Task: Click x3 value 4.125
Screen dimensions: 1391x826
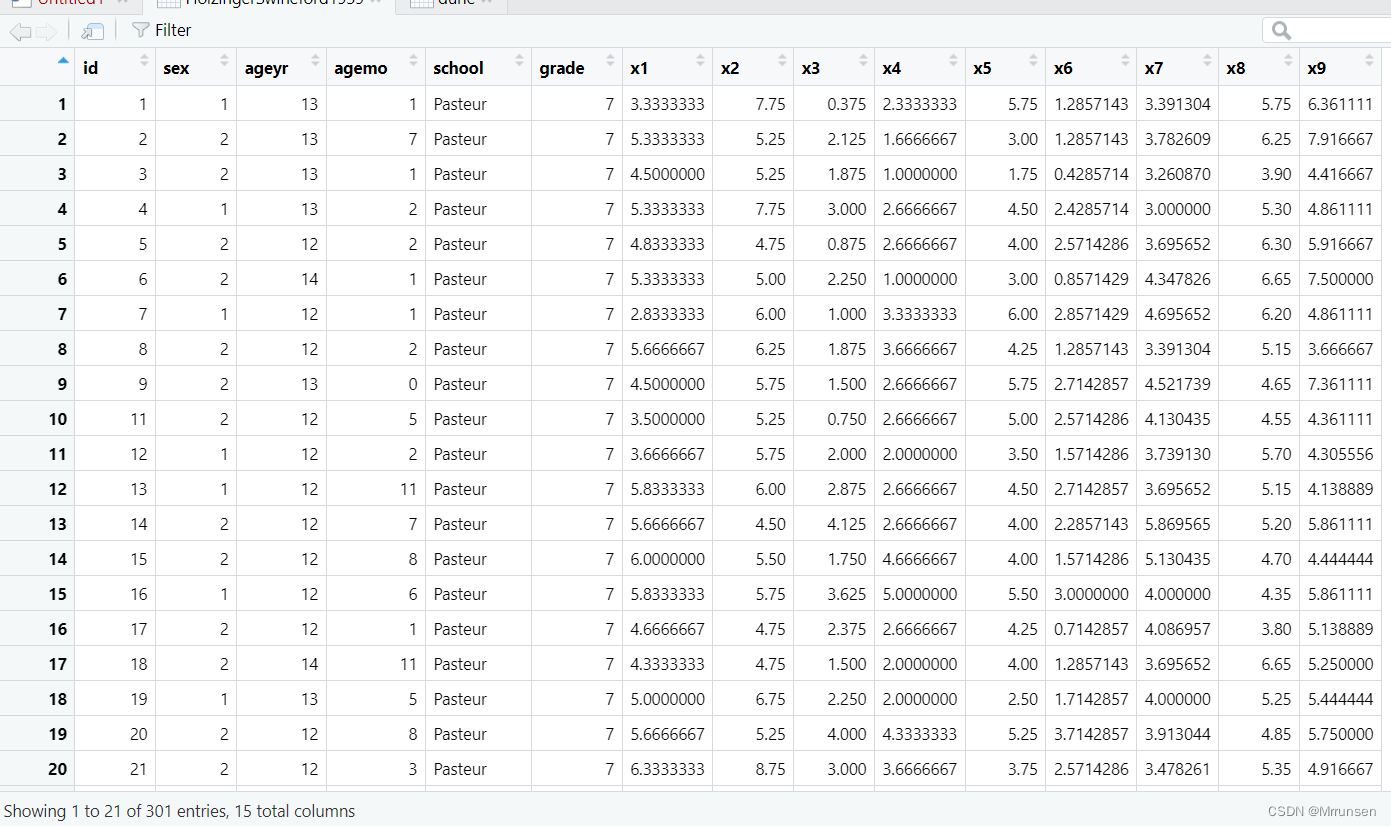Action: (x=846, y=524)
